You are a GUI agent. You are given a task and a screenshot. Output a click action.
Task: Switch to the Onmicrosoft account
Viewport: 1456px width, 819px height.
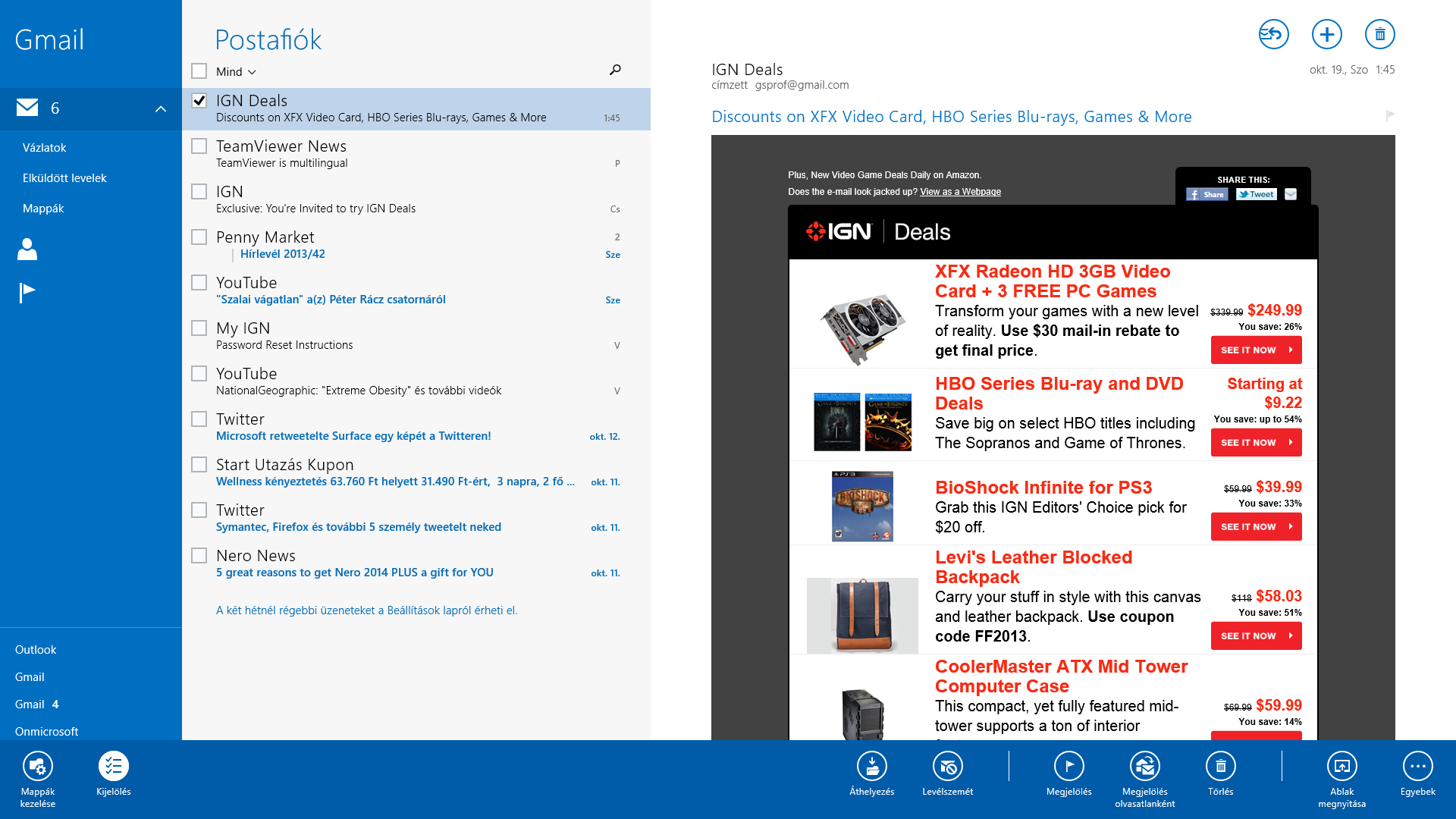click(x=46, y=732)
